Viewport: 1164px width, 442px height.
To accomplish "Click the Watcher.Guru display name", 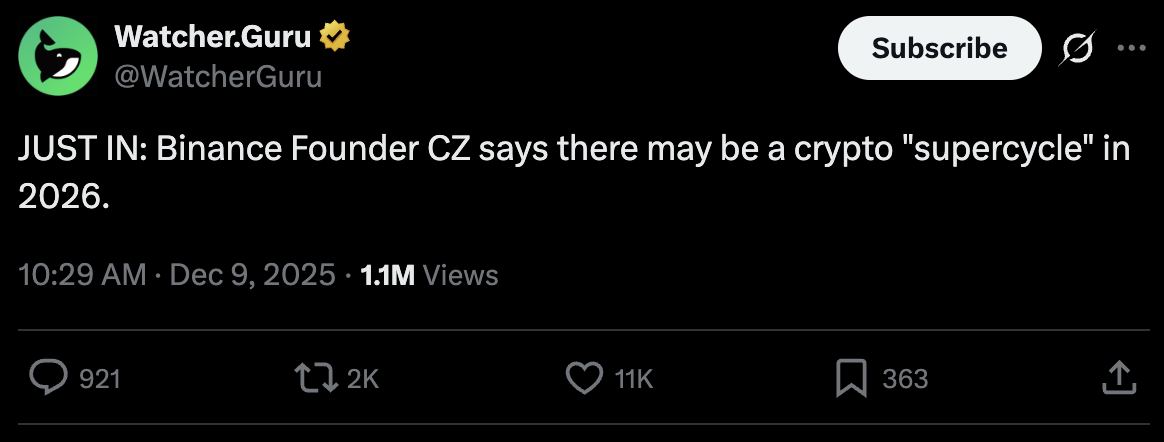I will 214,38.
